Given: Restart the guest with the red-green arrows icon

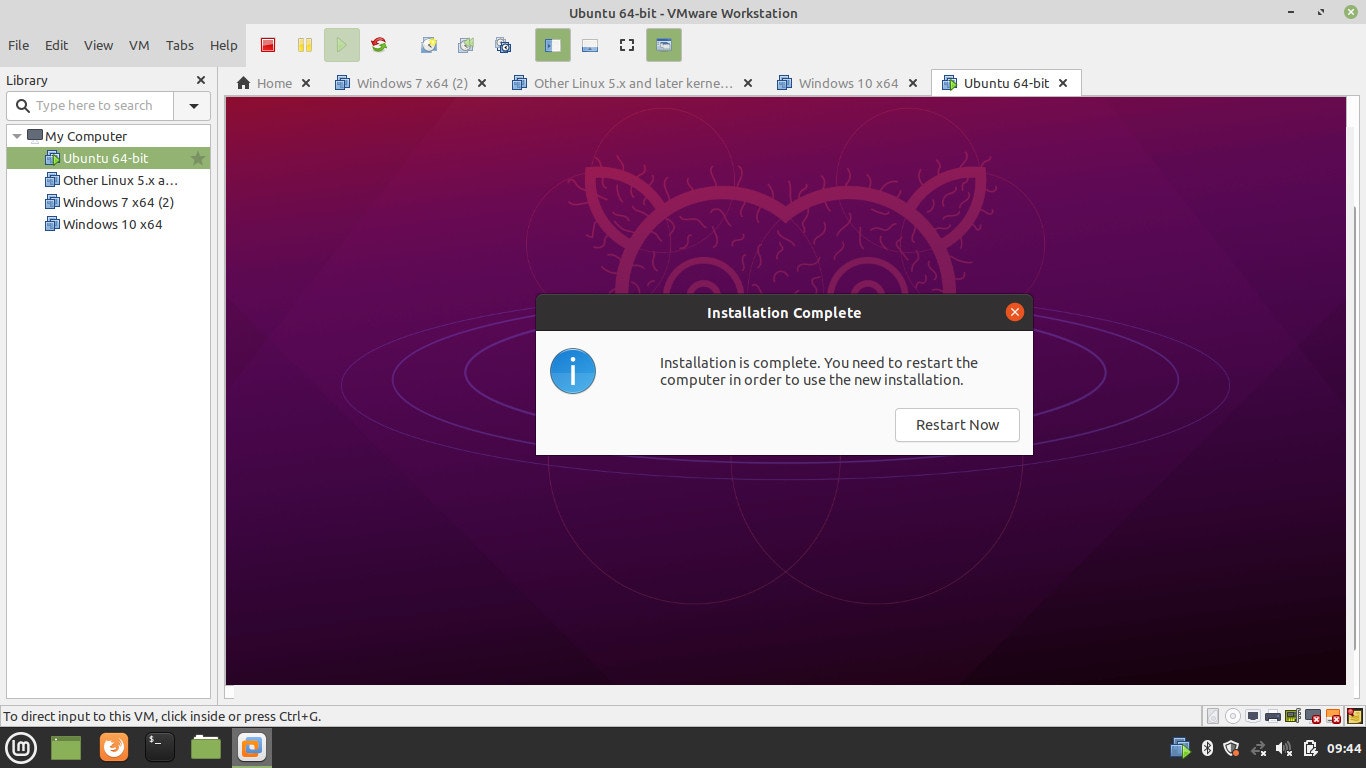Looking at the screenshot, I should (x=379, y=45).
